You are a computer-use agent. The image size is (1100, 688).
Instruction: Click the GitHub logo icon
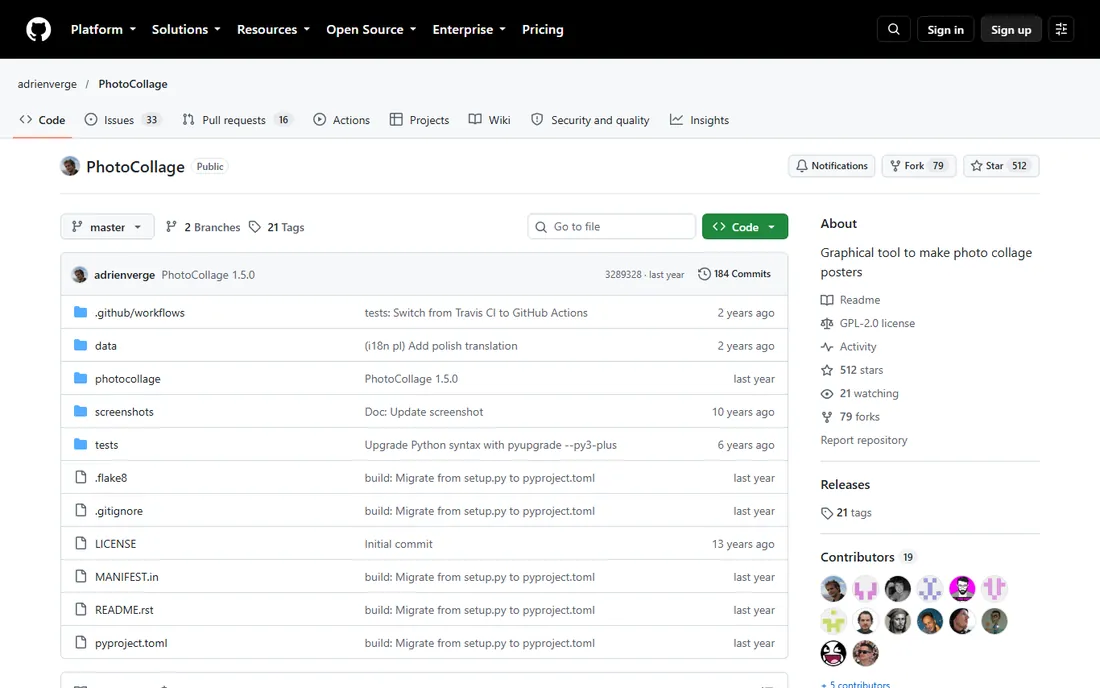[39, 29]
